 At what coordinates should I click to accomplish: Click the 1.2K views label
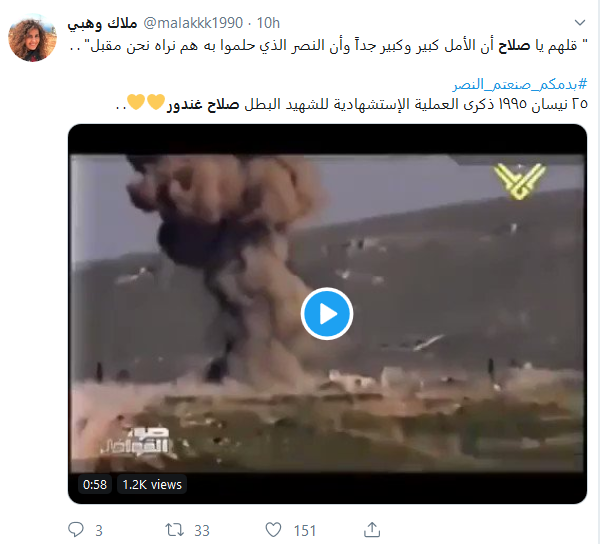(x=152, y=484)
